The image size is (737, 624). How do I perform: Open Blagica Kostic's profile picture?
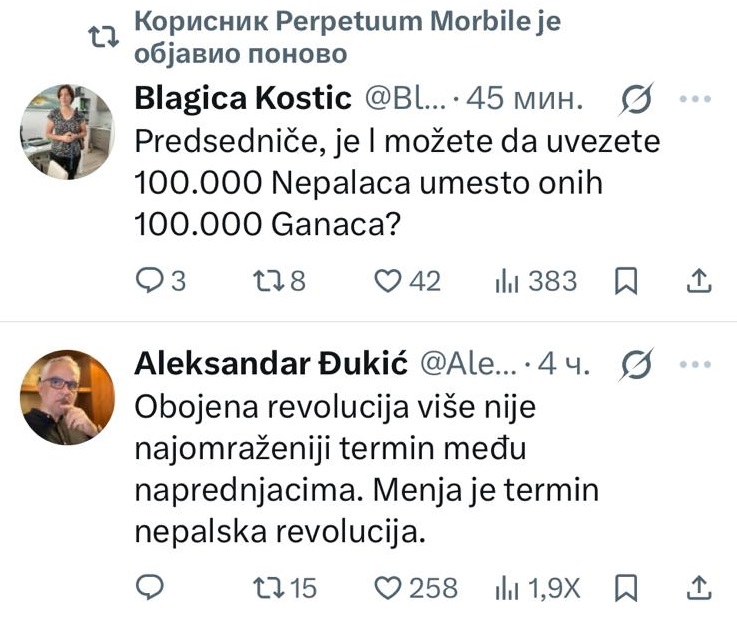tap(67, 132)
